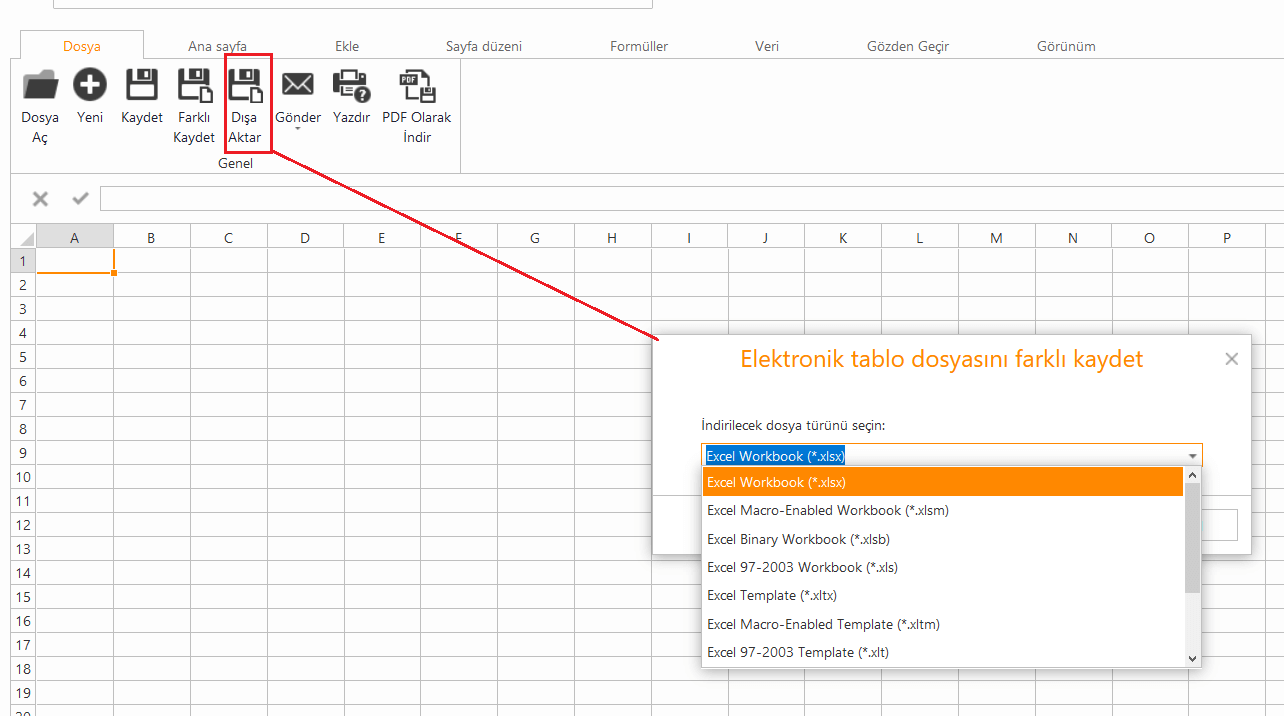Image resolution: width=1284 pixels, height=716 pixels.
Task: Choose Excel 97-2003 Workbook (*.xls)
Action: pyautogui.click(x=942, y=567)
